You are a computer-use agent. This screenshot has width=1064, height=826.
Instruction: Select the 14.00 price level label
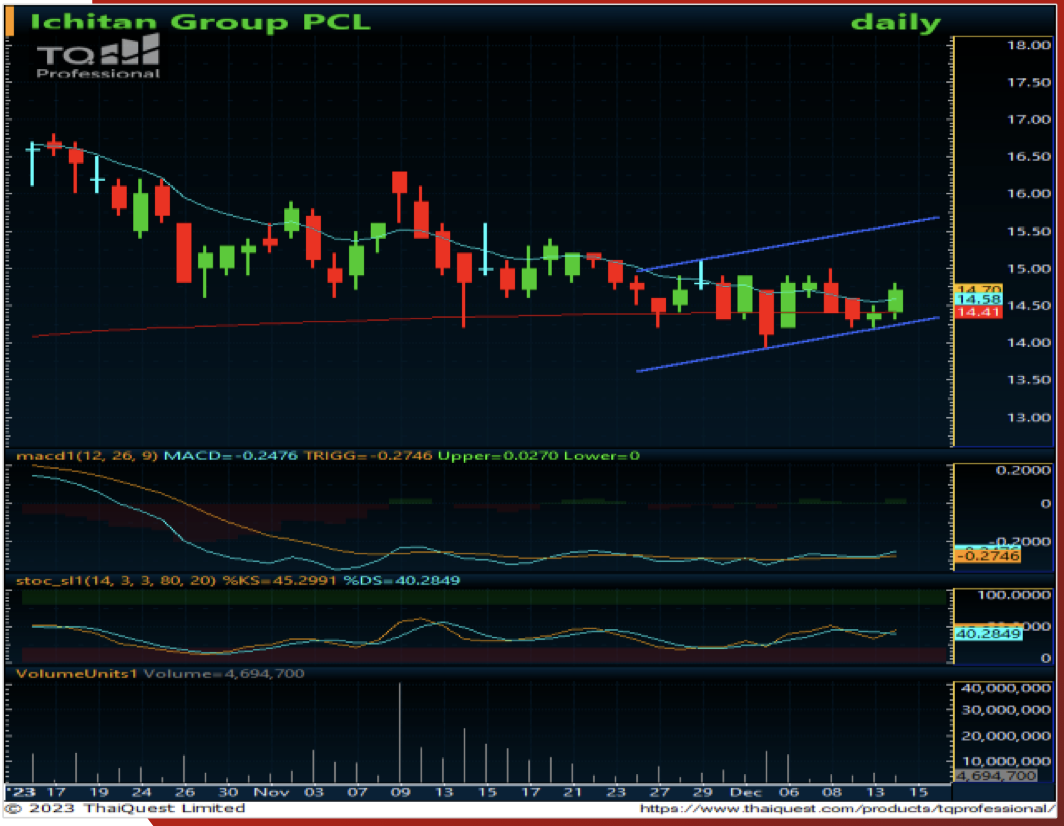(1029, 343)
